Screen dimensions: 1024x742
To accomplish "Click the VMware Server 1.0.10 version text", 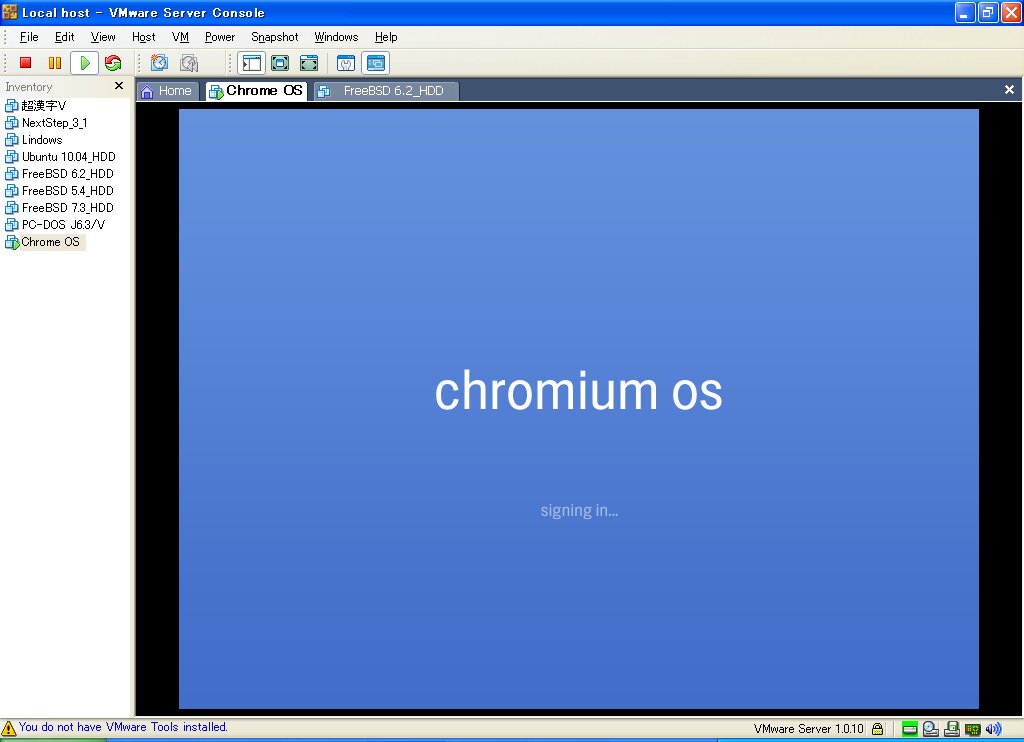I will (x=808, y=729).
